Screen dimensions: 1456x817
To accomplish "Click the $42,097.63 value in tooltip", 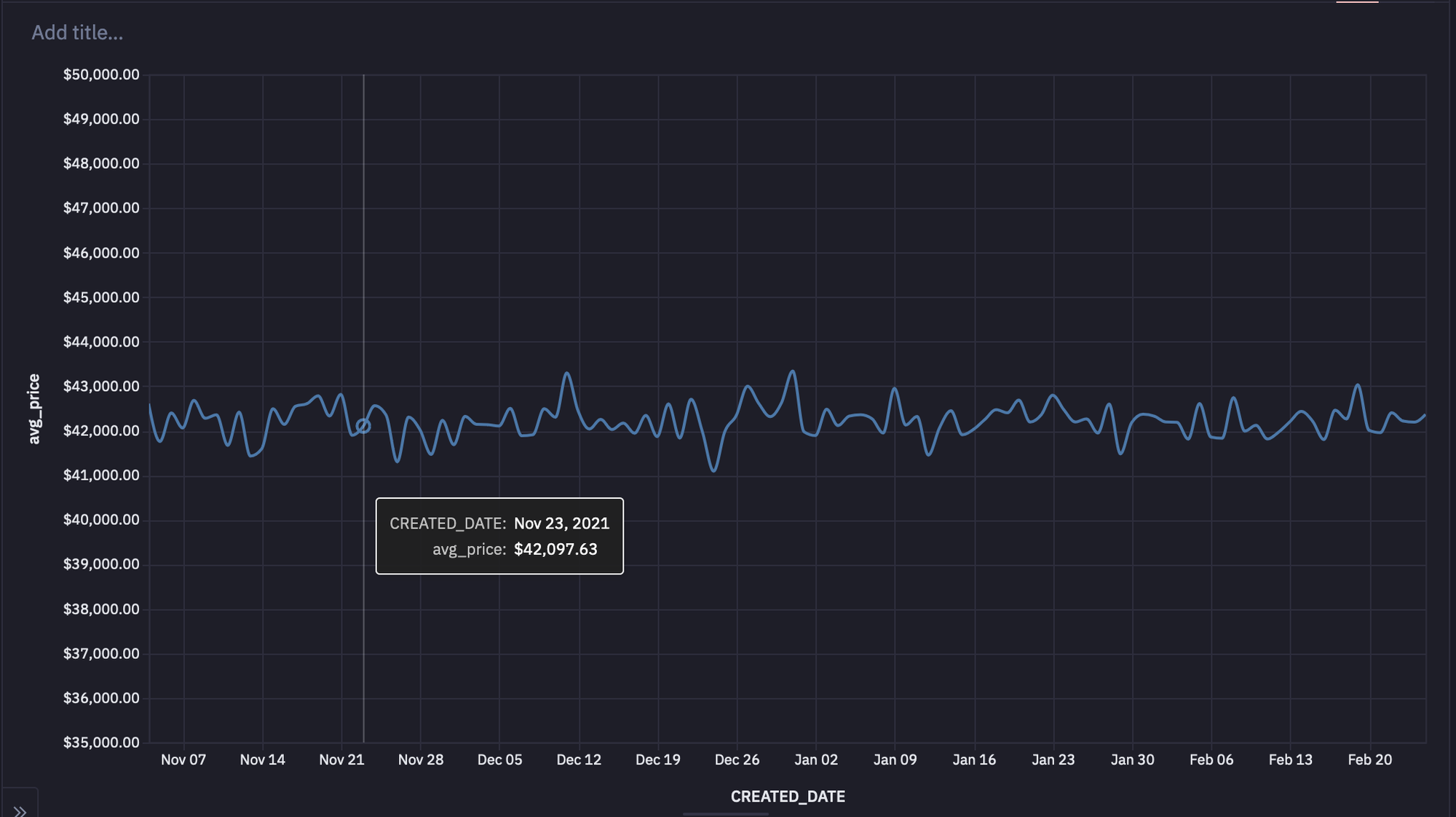I will click(x=555, y=549).
